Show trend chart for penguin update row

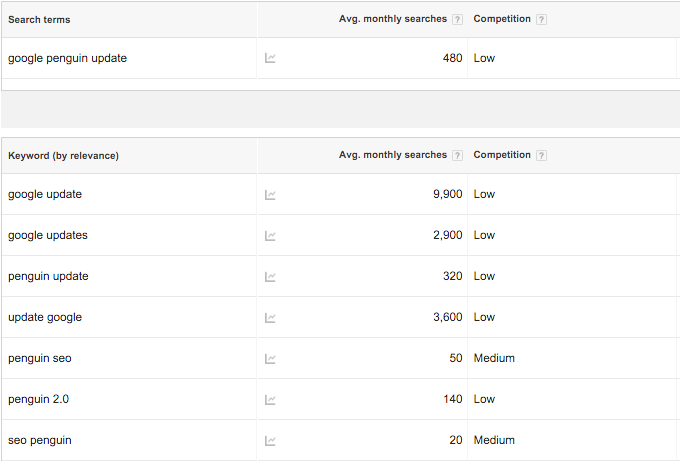[x=270, y=277]
